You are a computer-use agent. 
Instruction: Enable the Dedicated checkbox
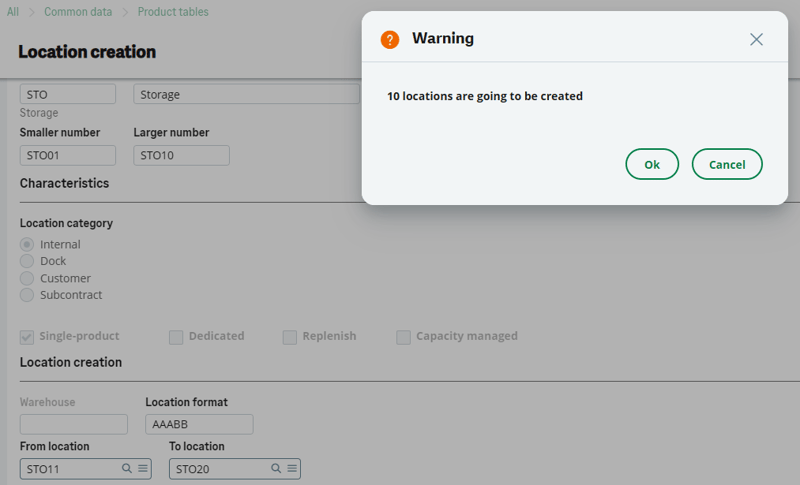point(176,337)
